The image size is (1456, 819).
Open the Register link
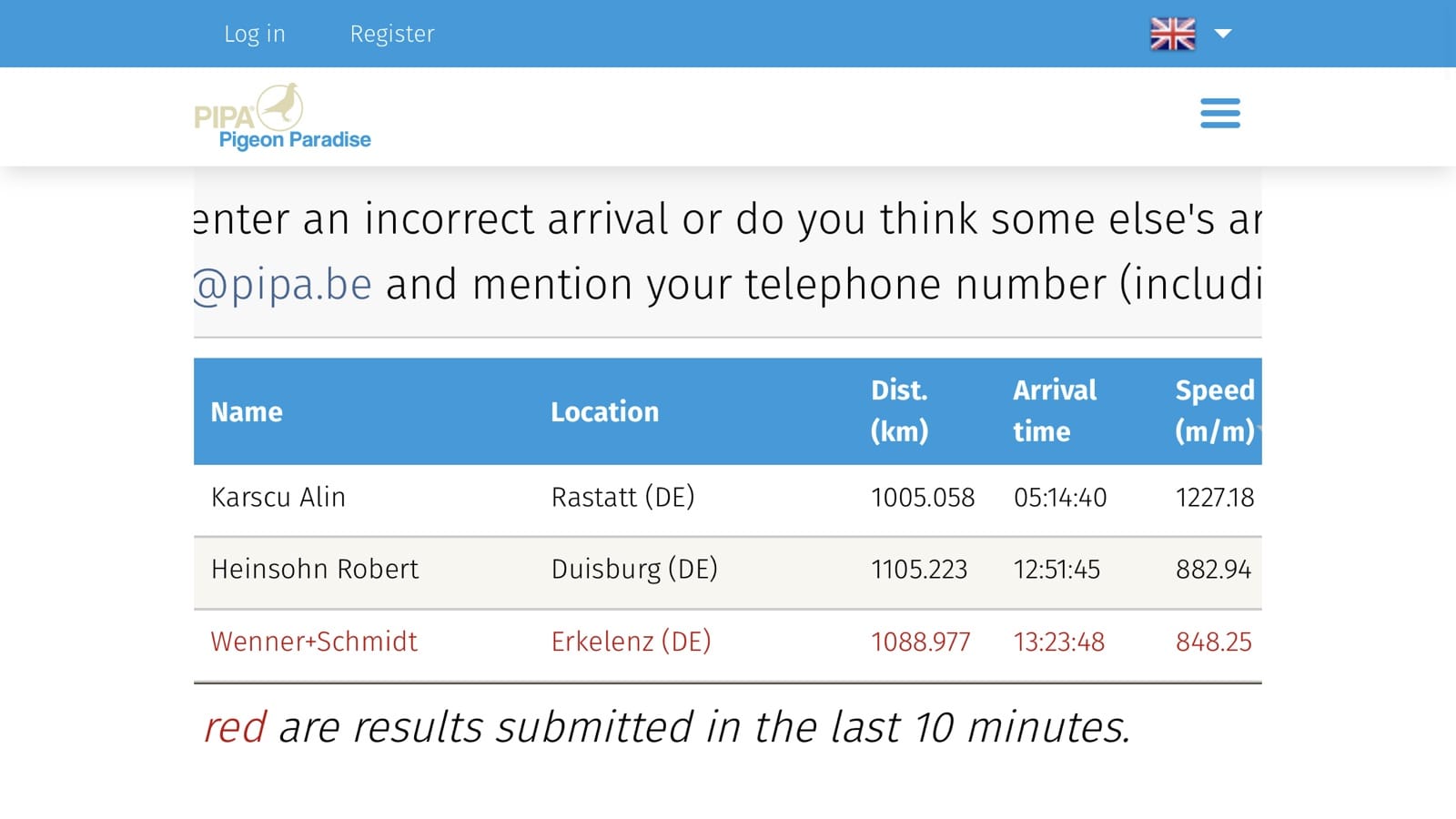click(x=392, y=34)
